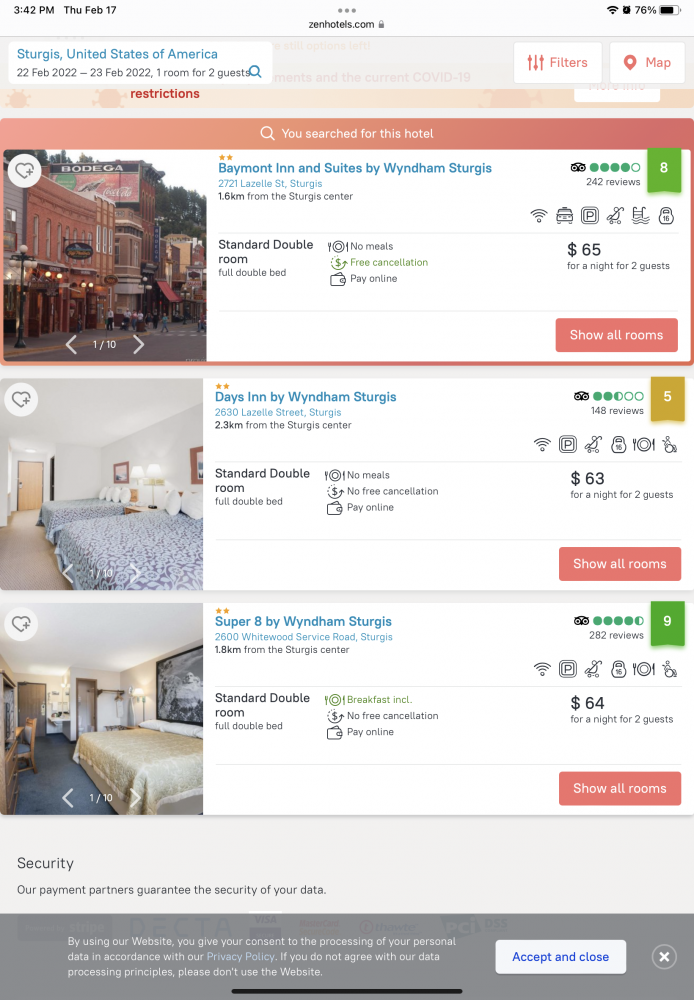
Task: Click the parking icon on Days Inn listing
Action: pos(568,445)
